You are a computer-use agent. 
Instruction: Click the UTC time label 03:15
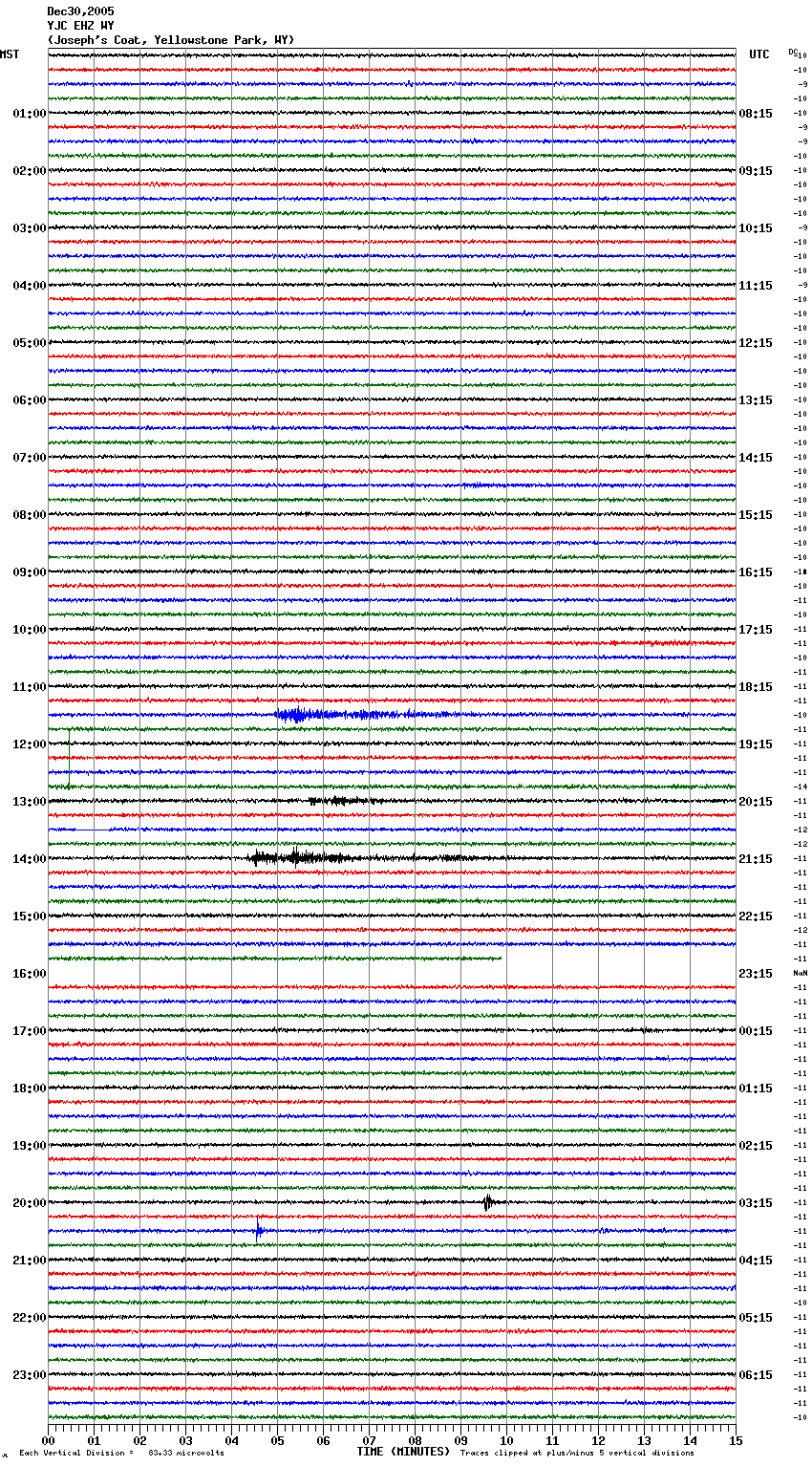756,1203
